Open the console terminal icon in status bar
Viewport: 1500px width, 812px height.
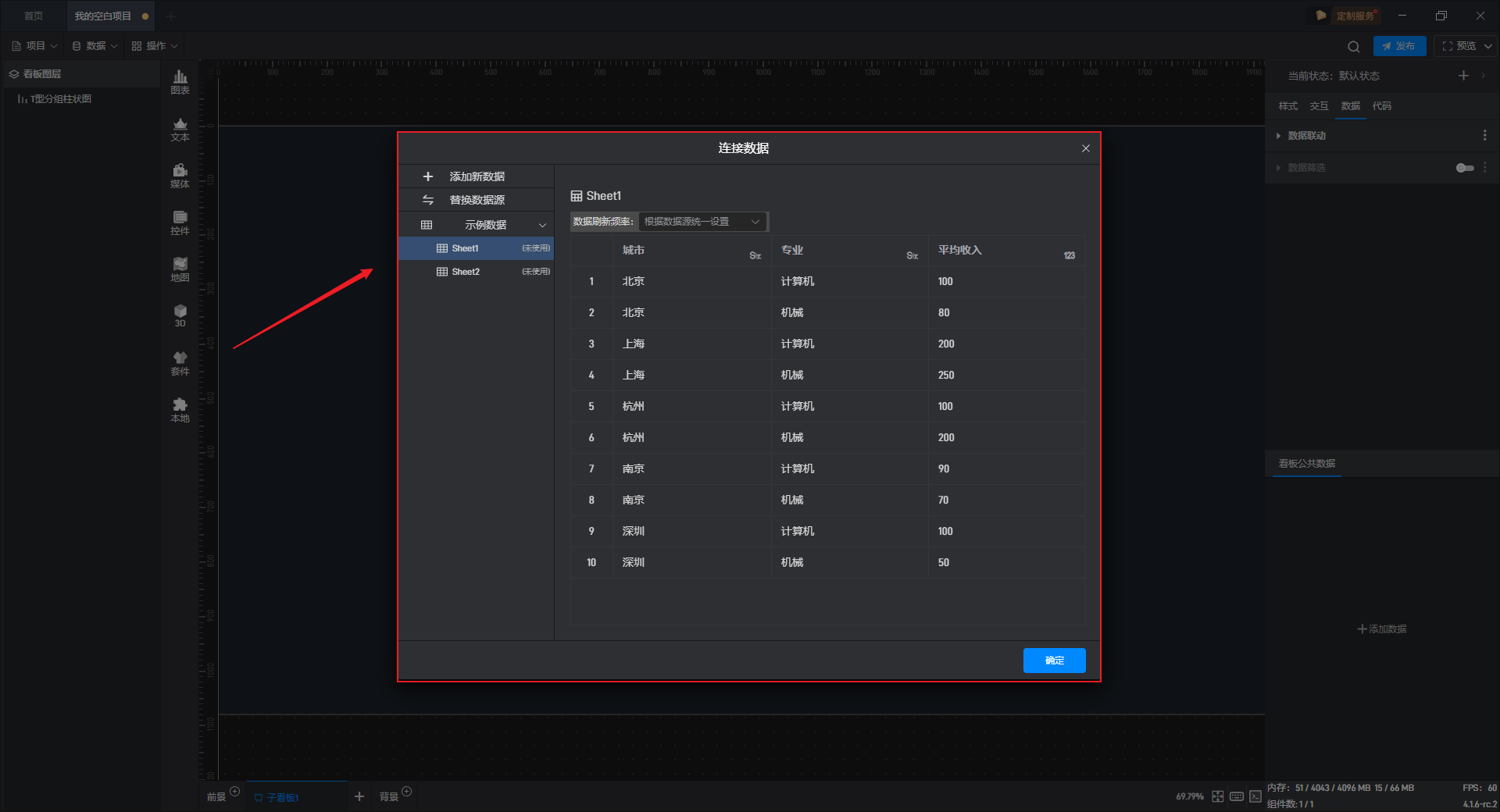point(1255,796)
